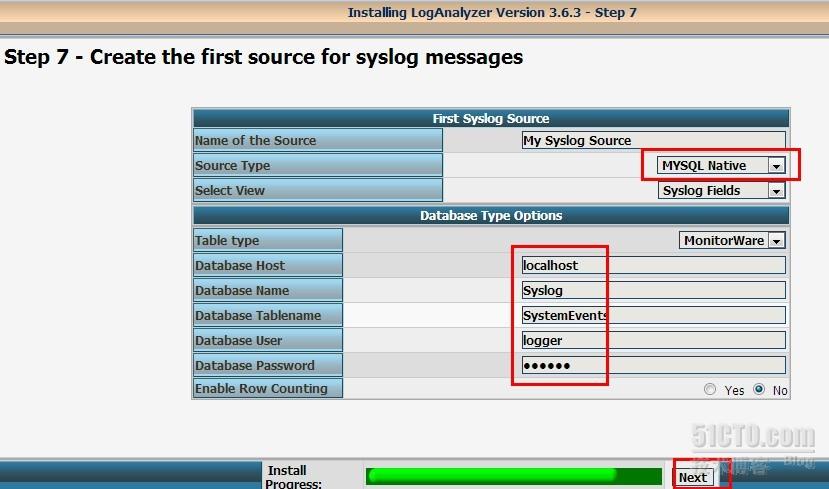Click the 'First Syslog Source' header
Viewport: 829px width, 489px height.
491,118
